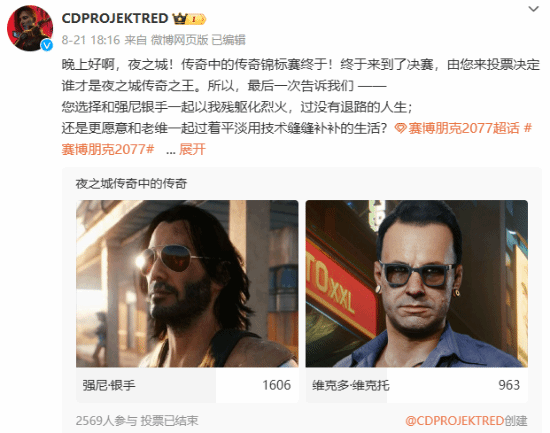Click the 2569人参与 participation text
Screen dimensions: 550x433
tap(106, 420)
